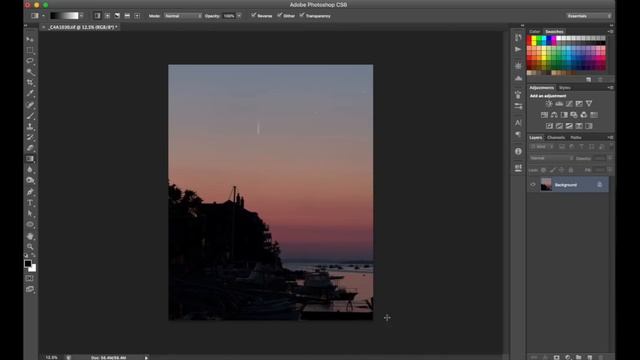Open the Character panel icon

click(518, 122)
